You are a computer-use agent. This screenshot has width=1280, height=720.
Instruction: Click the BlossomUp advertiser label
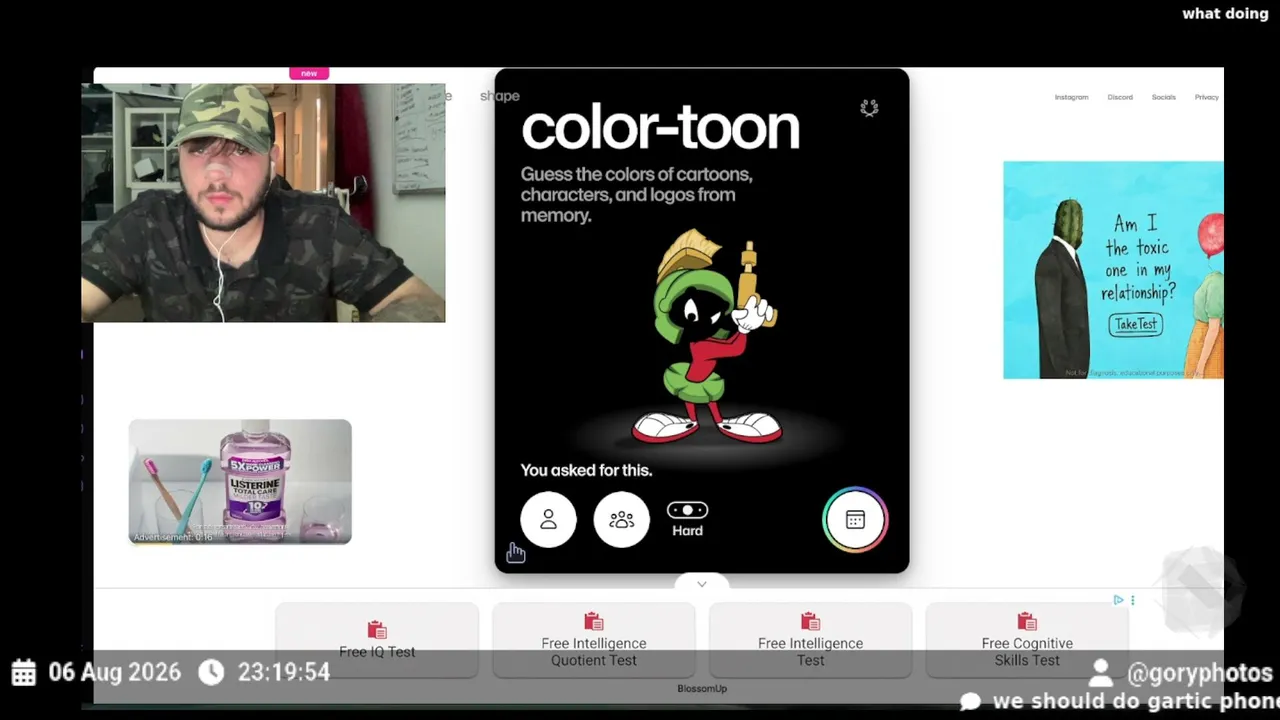coord(702,689)
